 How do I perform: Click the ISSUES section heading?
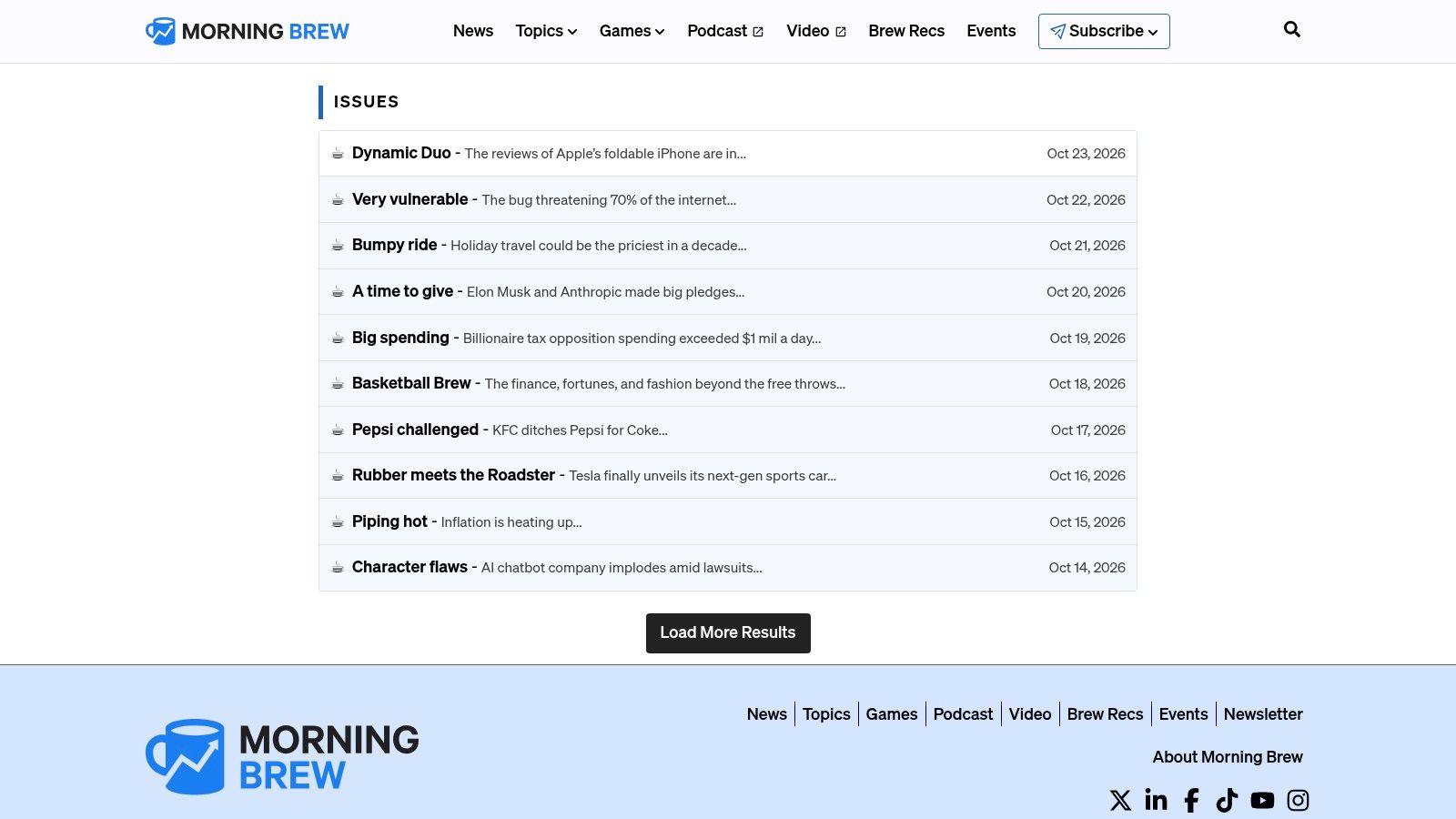(x=366, y=102)
